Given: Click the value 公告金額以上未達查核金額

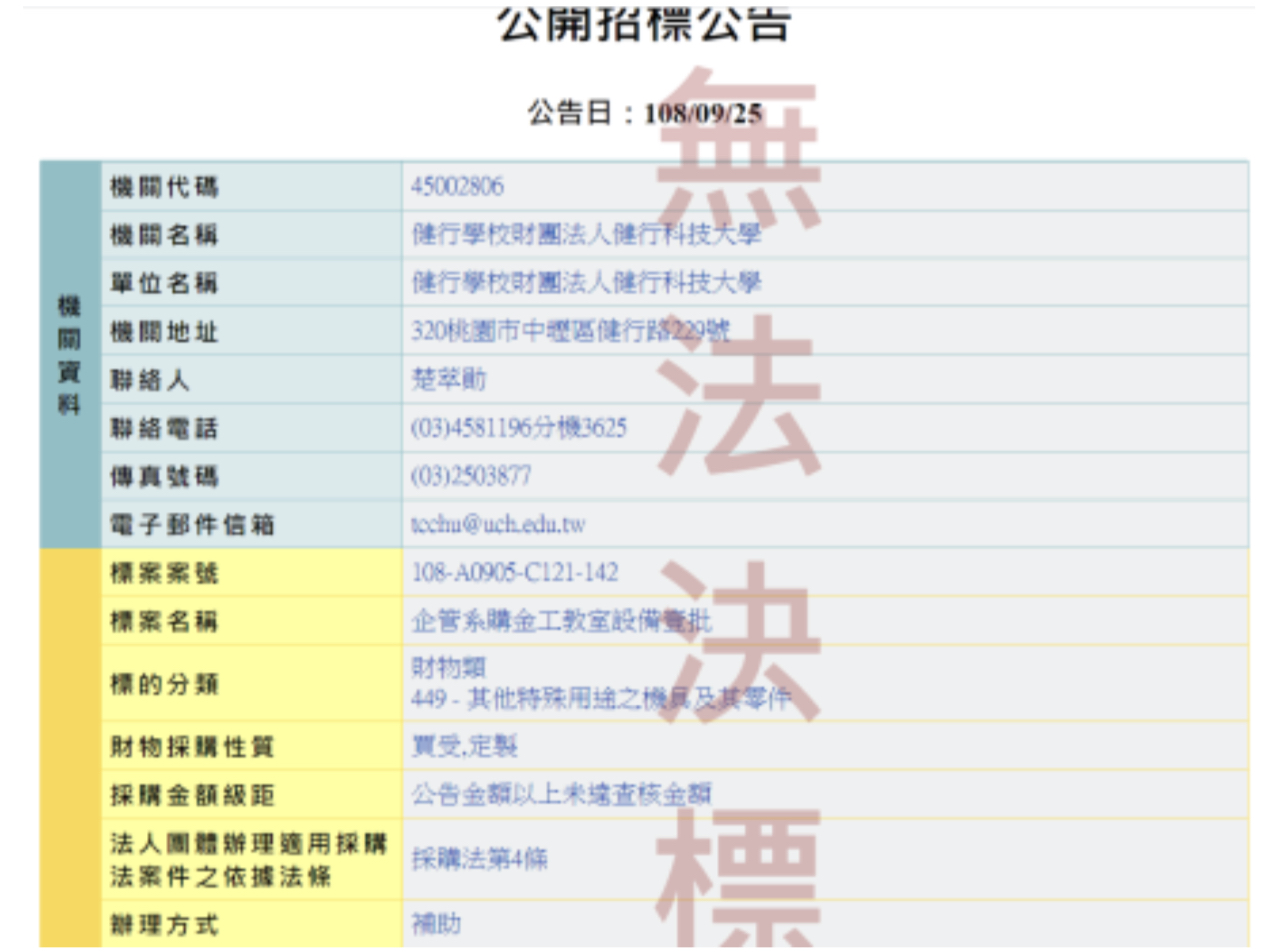Looking at the screenshot, I should click(x=562, y=796).
